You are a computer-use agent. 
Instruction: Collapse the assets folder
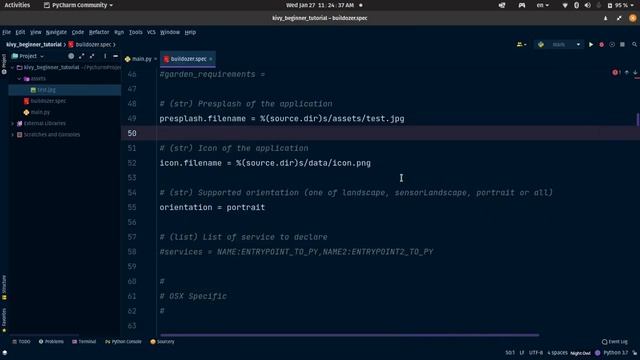[x=19, y=79]
